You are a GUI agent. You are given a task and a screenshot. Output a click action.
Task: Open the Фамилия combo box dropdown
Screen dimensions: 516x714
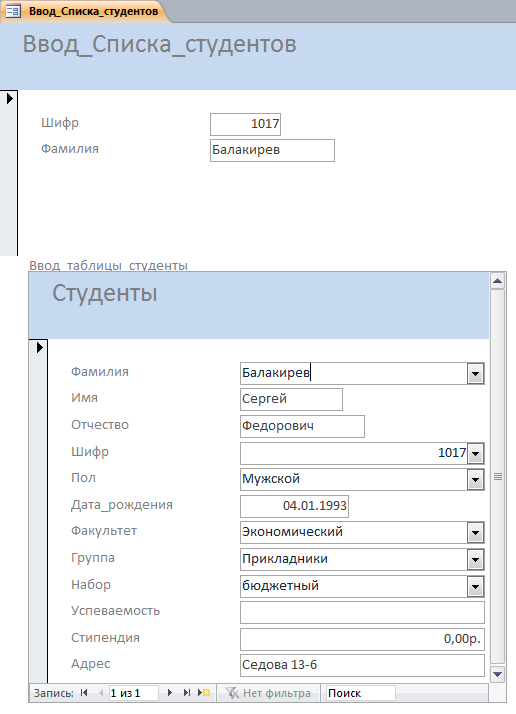click(475, 374)
